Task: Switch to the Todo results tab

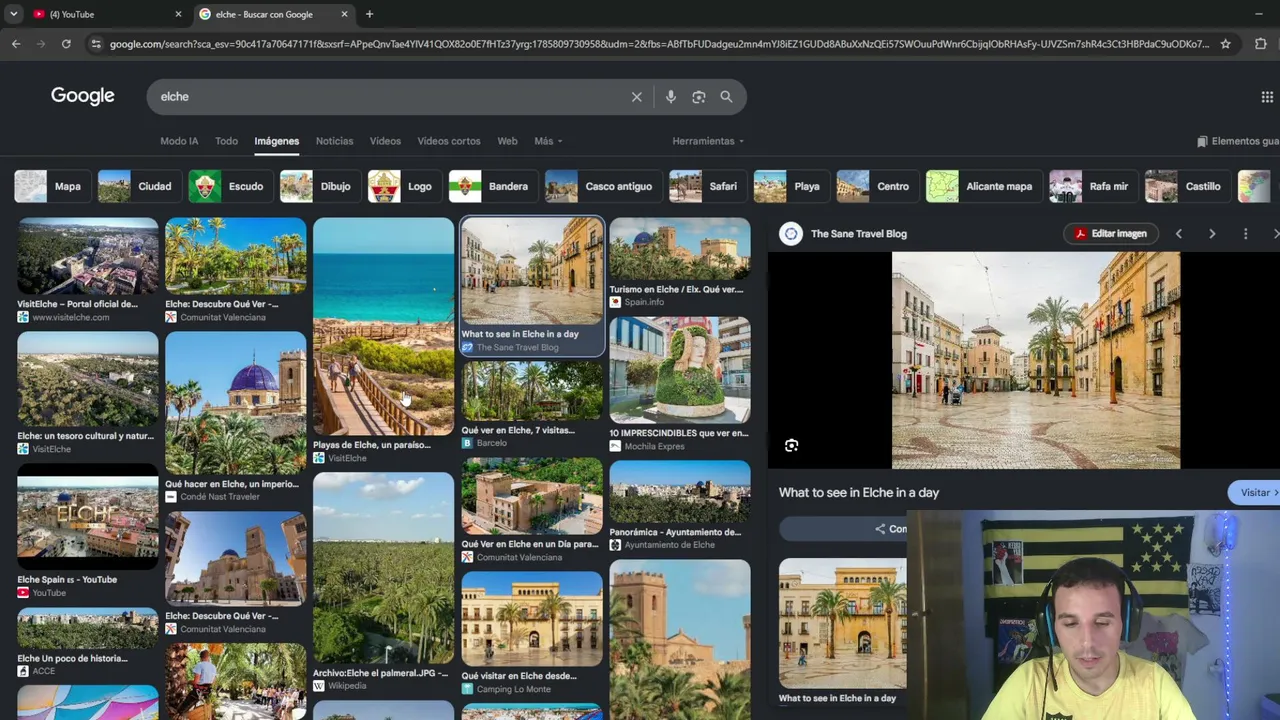Action: (226, 141)
